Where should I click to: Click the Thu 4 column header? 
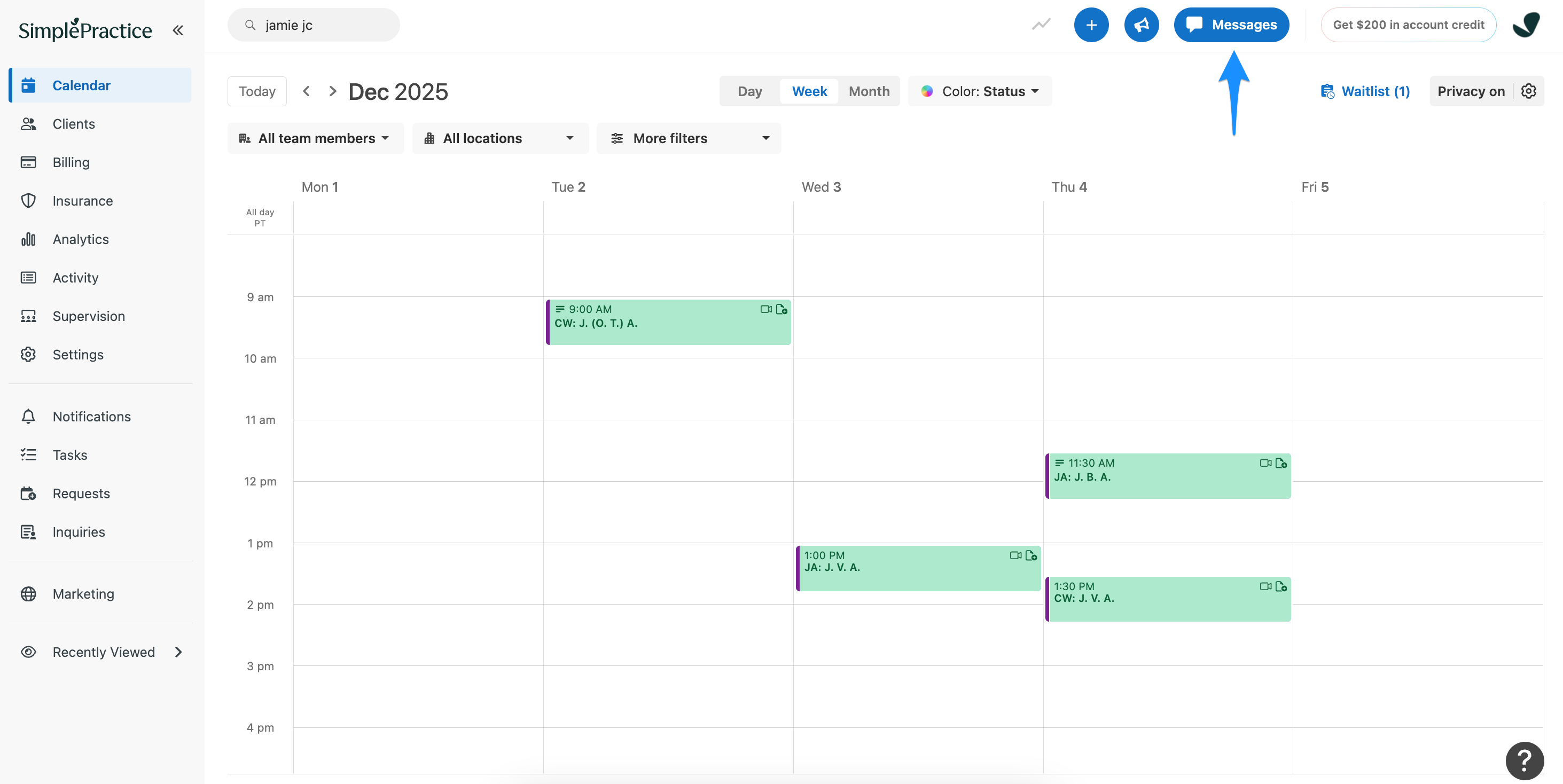tap(1069, 187)
